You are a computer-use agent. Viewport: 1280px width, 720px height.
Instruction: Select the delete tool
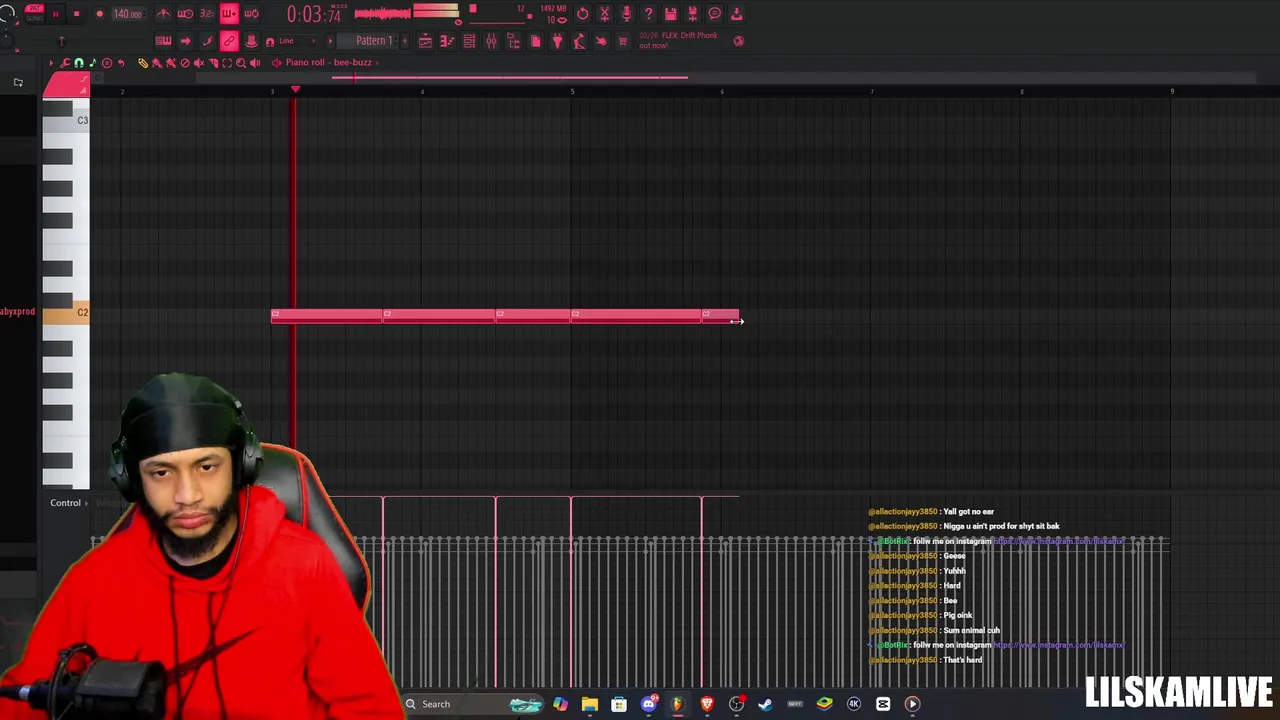coord(185,63)
